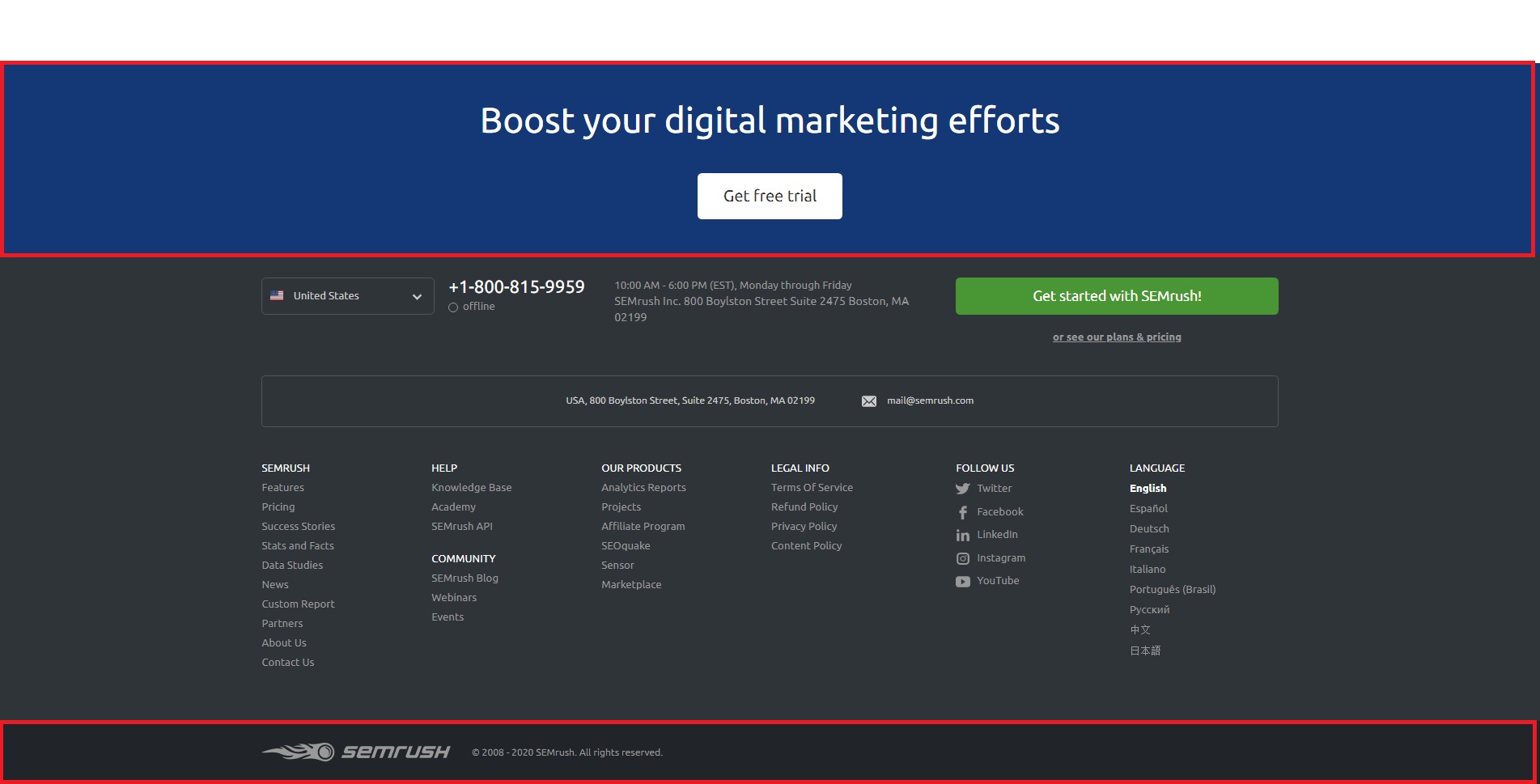This screenshot has width=1540, height=784.
Task: Click the Instagram camera icon
Action: click(x=962, y=558)
